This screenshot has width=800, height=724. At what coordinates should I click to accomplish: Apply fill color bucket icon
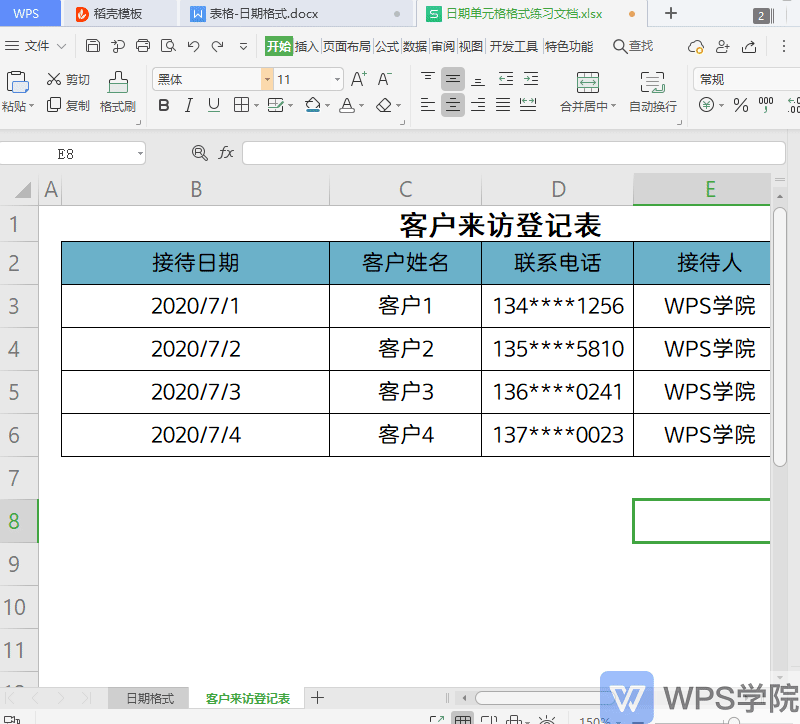(312, 105)
